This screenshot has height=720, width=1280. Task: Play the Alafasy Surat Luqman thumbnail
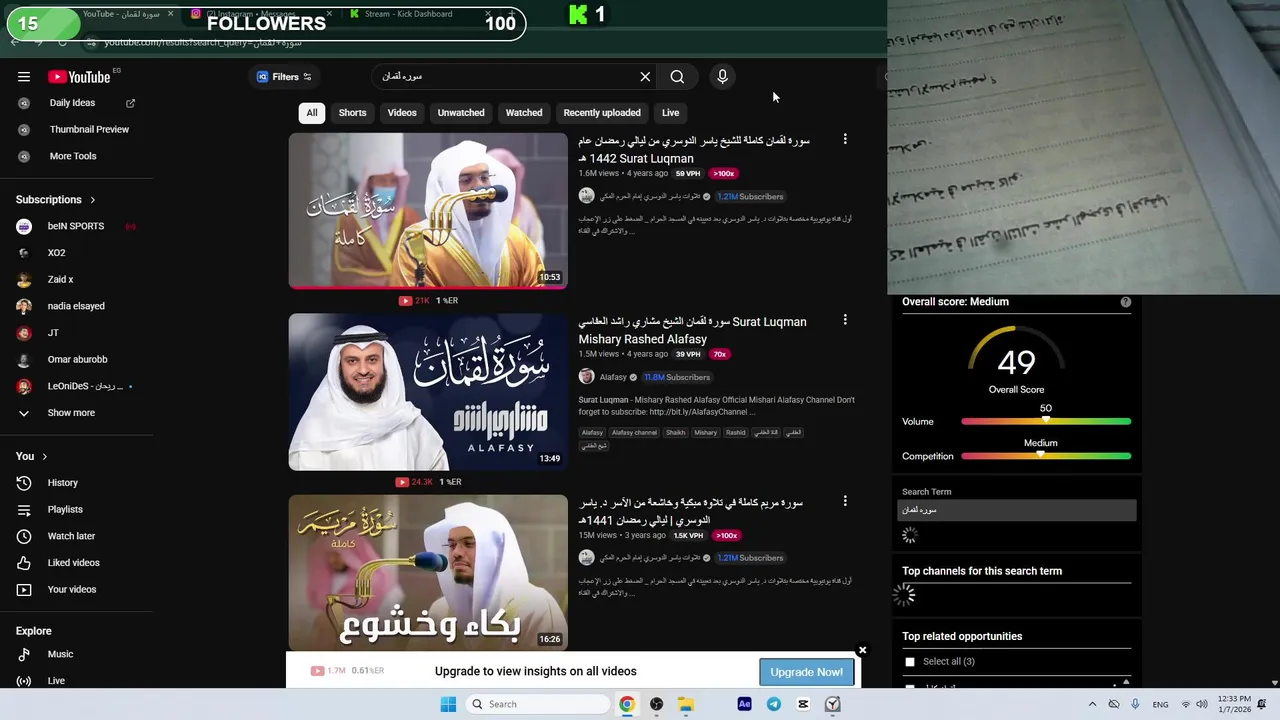(x=428, y=392)
